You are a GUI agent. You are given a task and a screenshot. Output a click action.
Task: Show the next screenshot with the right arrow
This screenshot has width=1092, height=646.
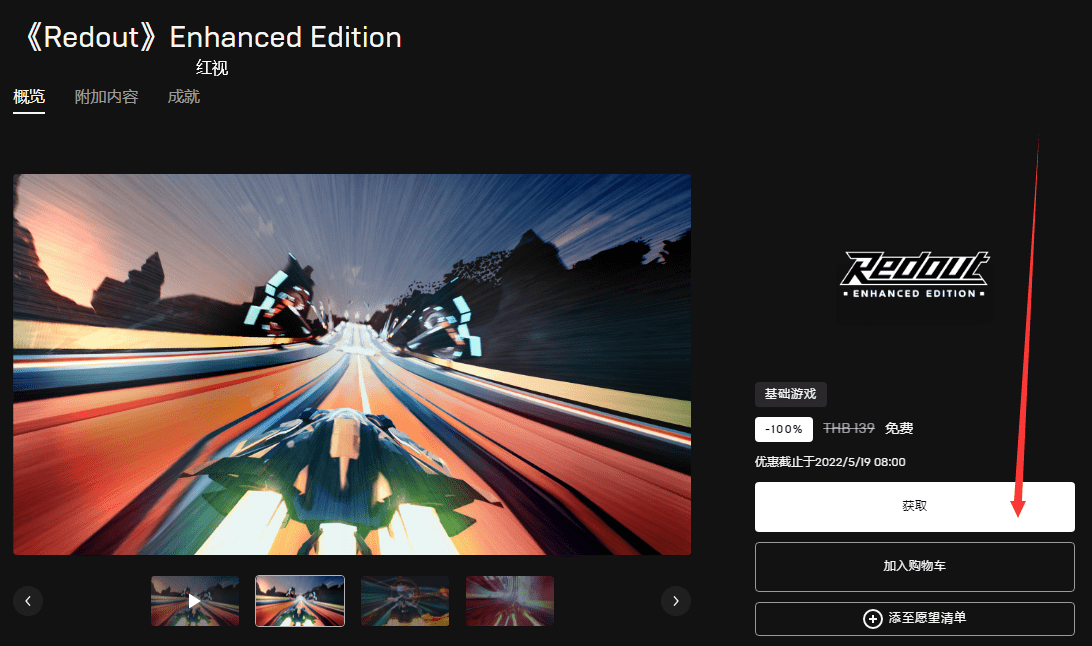[676, 601]
